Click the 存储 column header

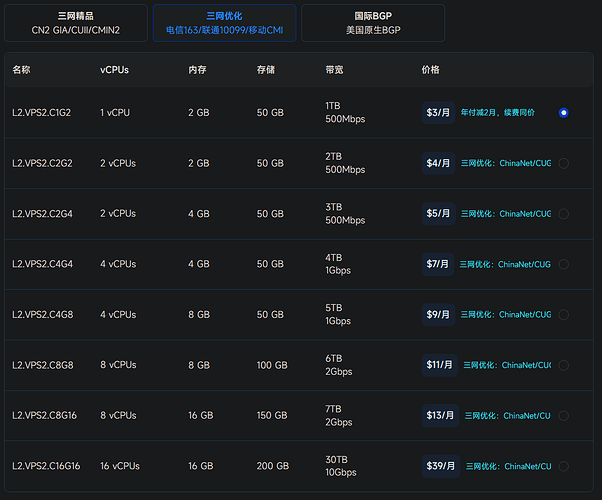pyautogui.click(x=266, y=70)
